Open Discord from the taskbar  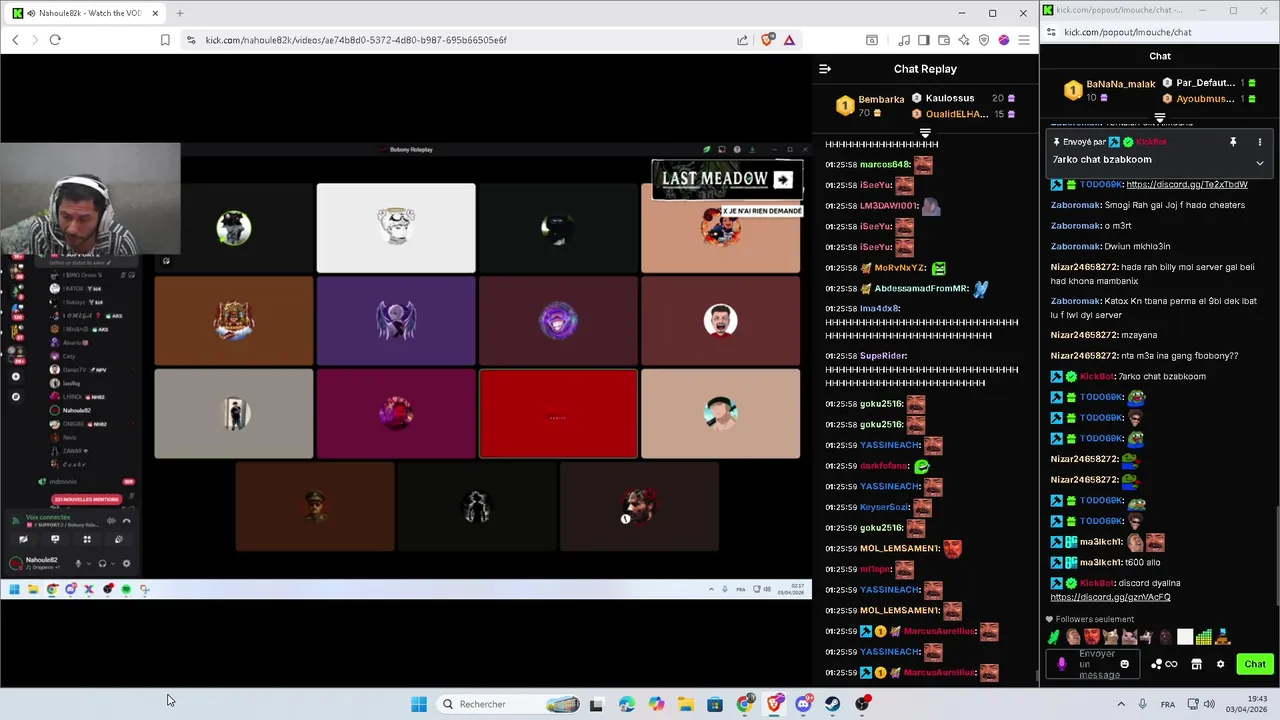click(x=803, y=704)
